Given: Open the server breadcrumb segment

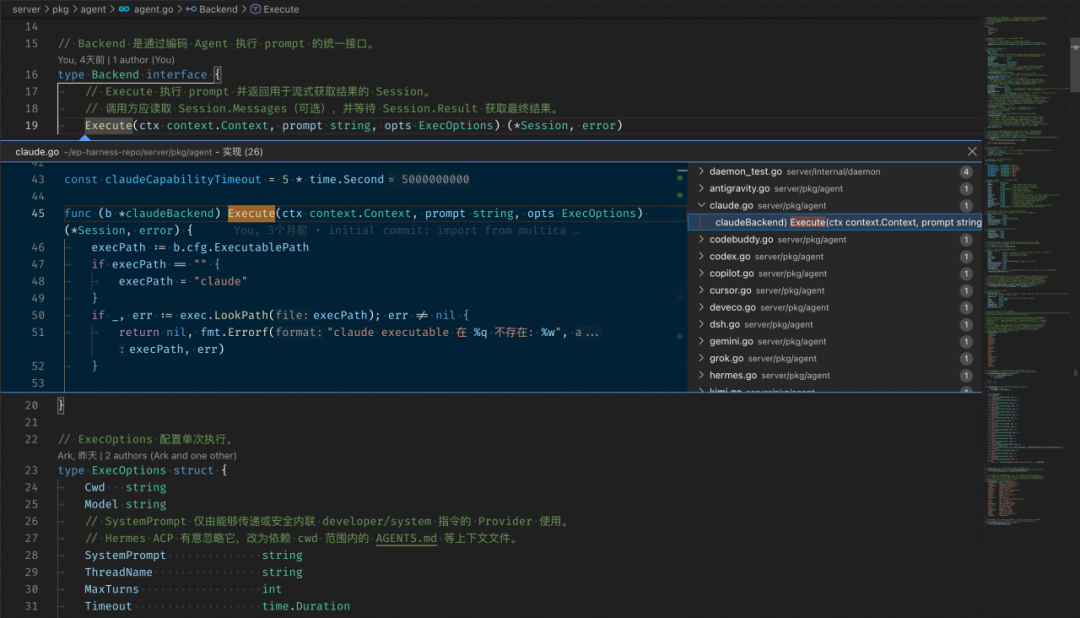Looking at the screenshot, I should (x=26, y=9).
